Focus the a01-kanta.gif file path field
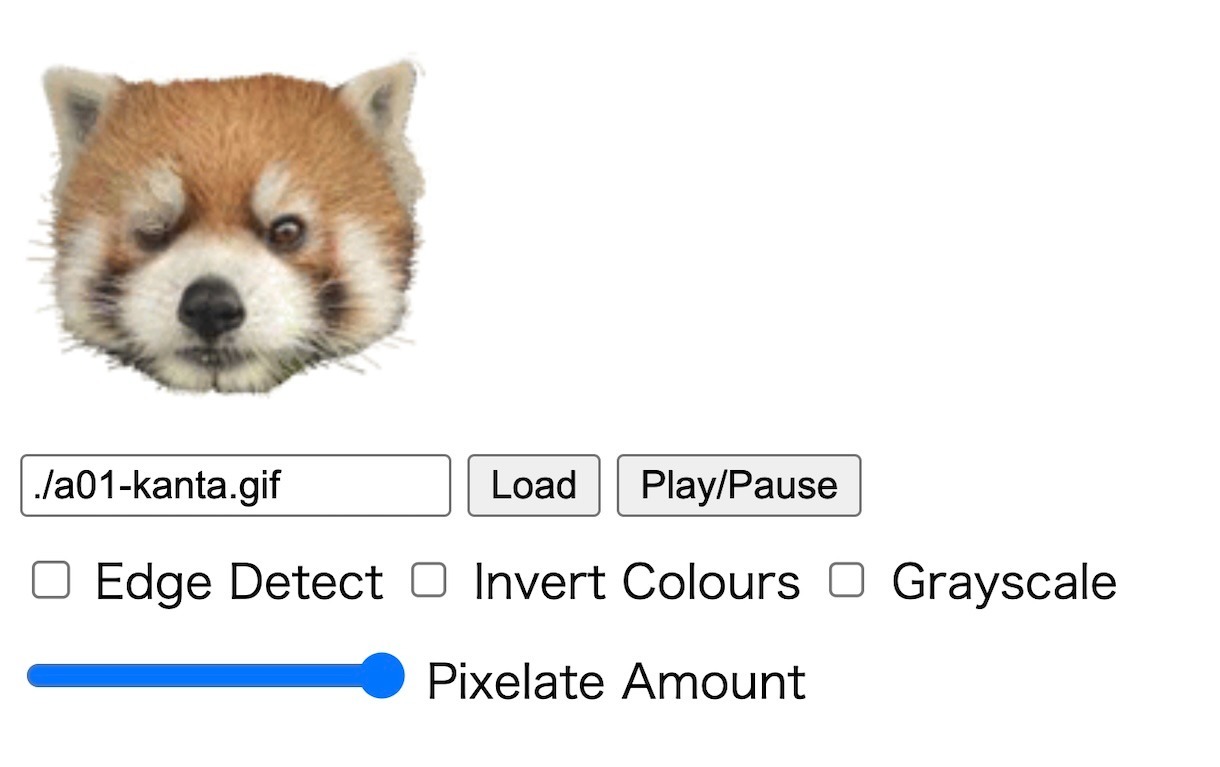1220x767 pixels. pos(235,486)
